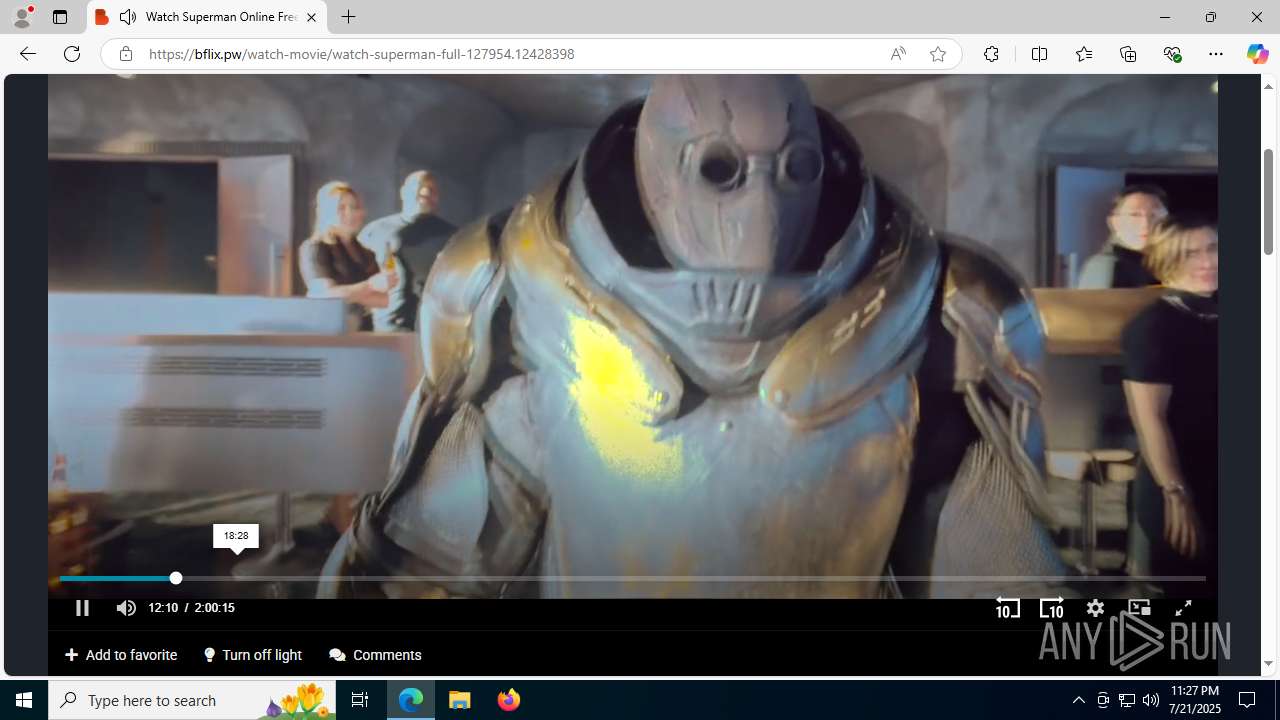The height and width of the screenshot is (720, 1280).
Task: Add to favorite
Action: click(x=121, y=655)
